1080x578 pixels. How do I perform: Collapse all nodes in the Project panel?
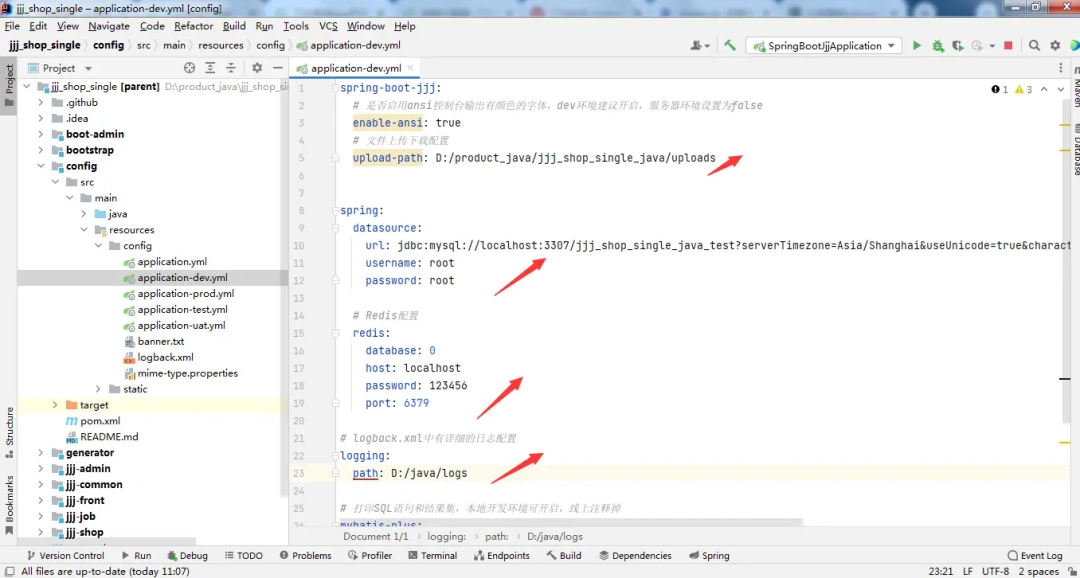pyautogui.click(x=232, y=68)
